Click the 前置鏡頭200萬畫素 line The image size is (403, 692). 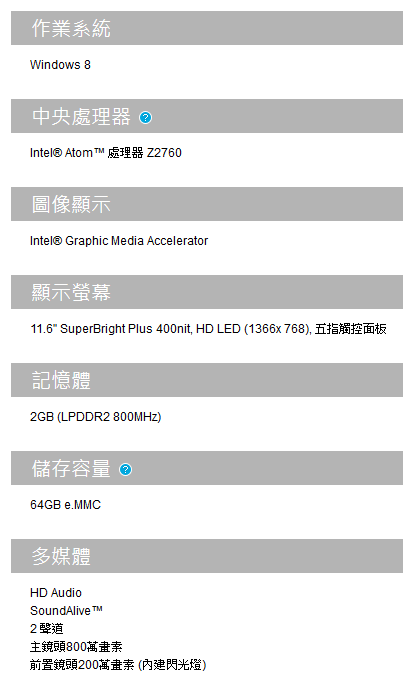(118, 665)
